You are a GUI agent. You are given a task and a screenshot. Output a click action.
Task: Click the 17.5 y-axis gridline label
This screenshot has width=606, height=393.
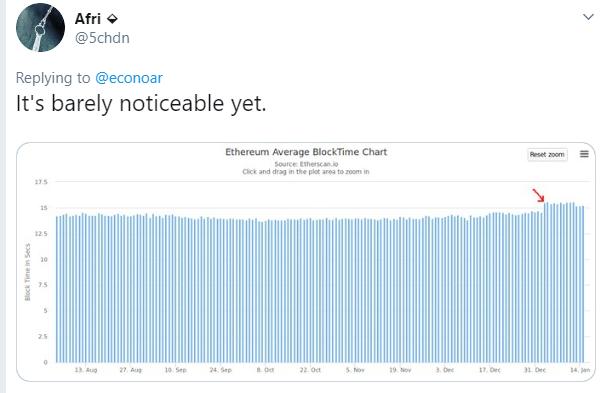(41, 182)
